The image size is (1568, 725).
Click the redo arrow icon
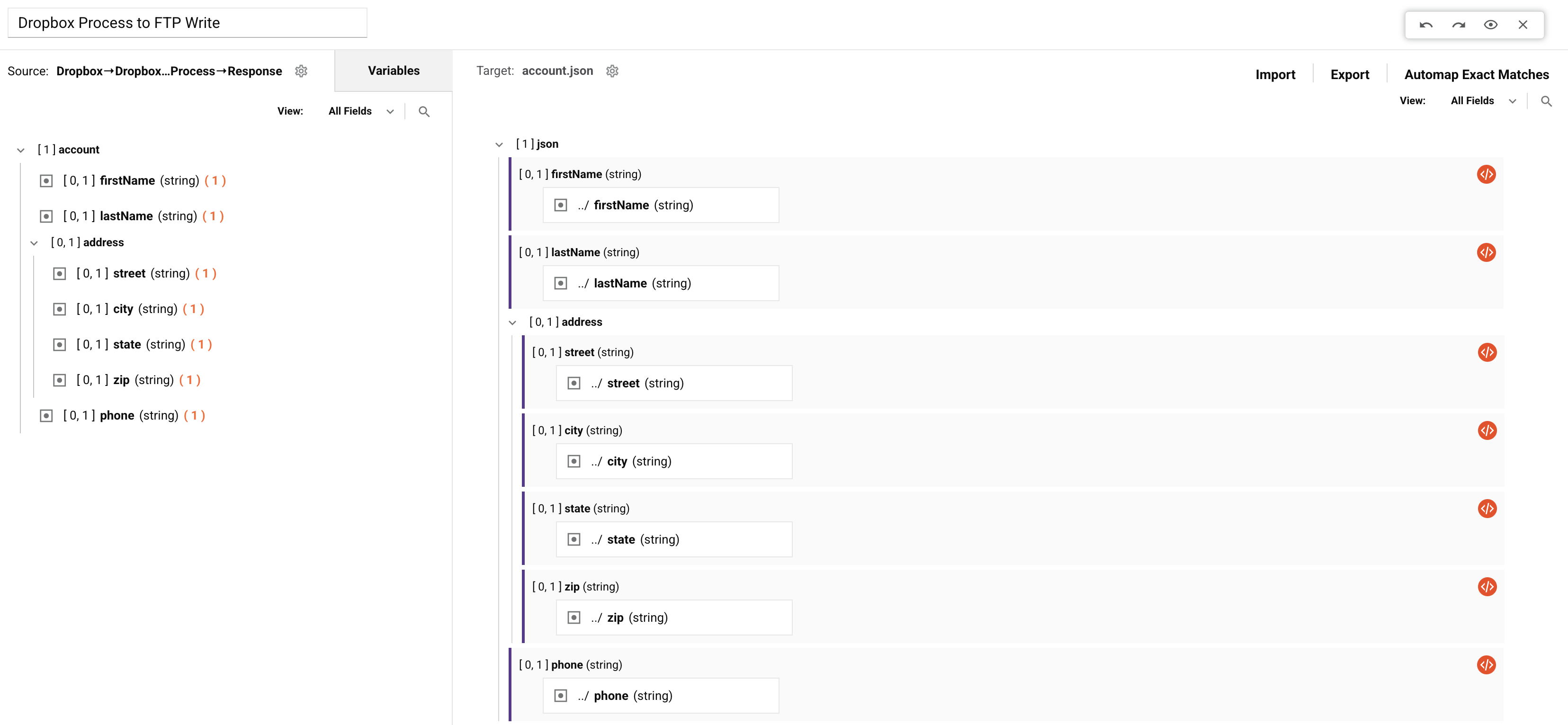(x=1459, y=25)
